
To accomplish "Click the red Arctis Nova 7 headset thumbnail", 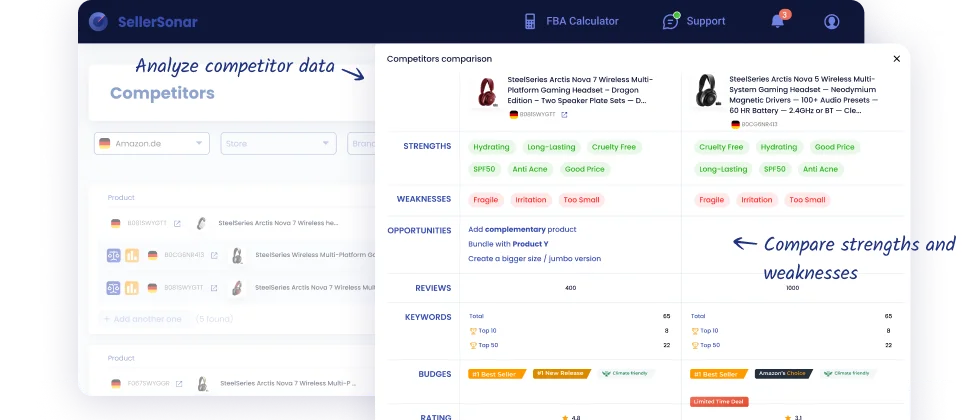I will 486,92.
